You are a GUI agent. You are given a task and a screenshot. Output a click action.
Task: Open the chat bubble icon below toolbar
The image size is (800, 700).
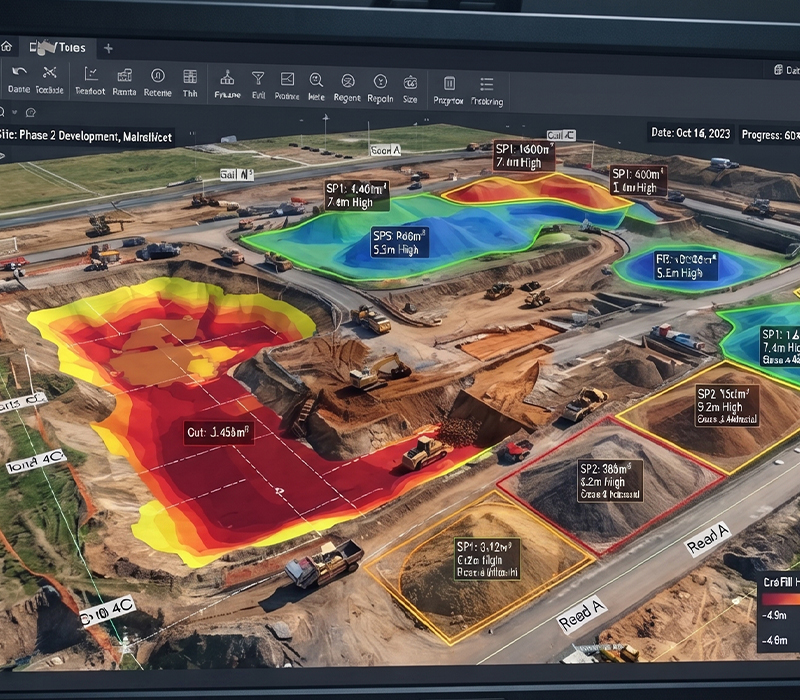[31, 112]
